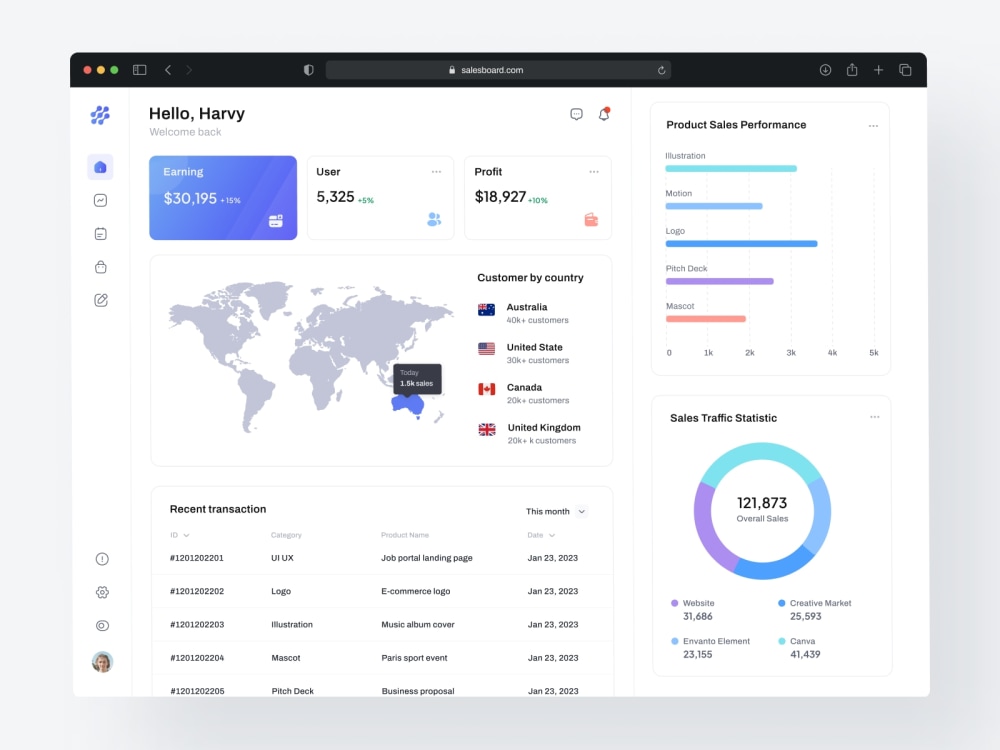
Task: Sort transactions by Date column chevron
Action: click(x=552, y=535)
